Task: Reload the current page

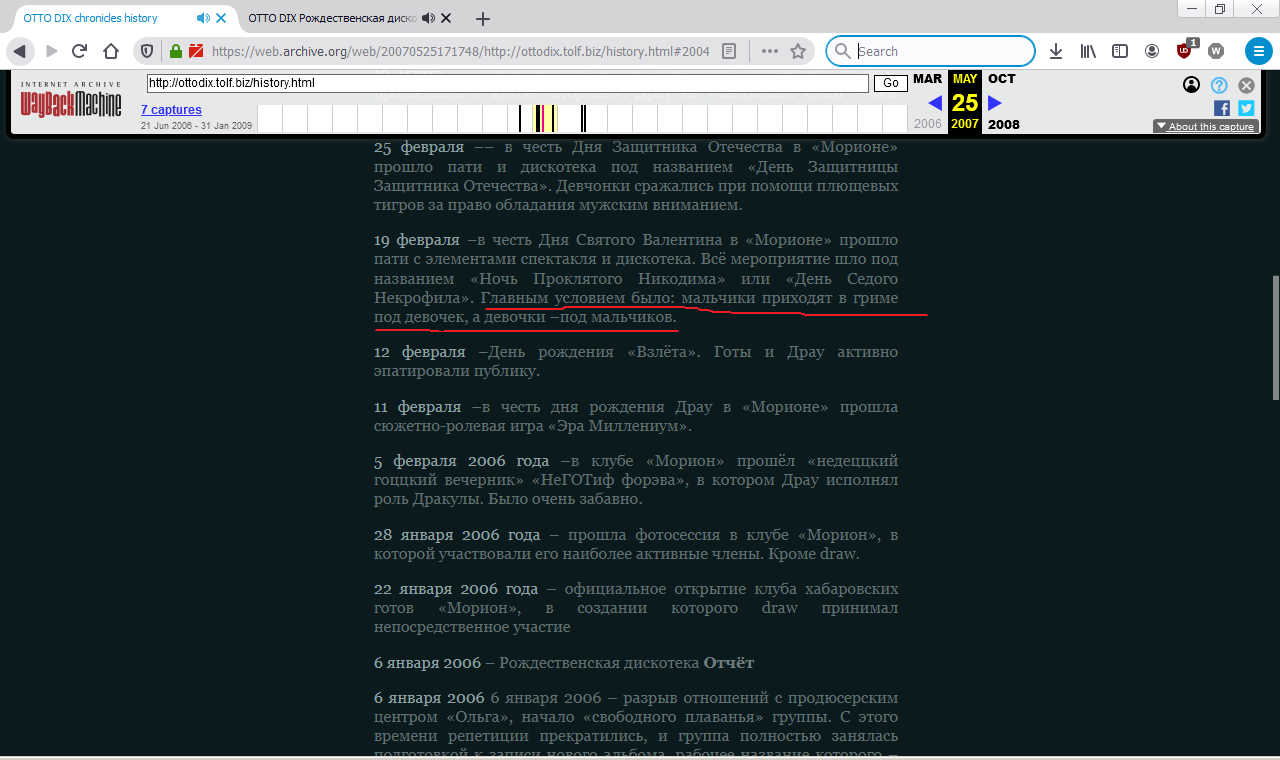Action: [x=80, y=51]
